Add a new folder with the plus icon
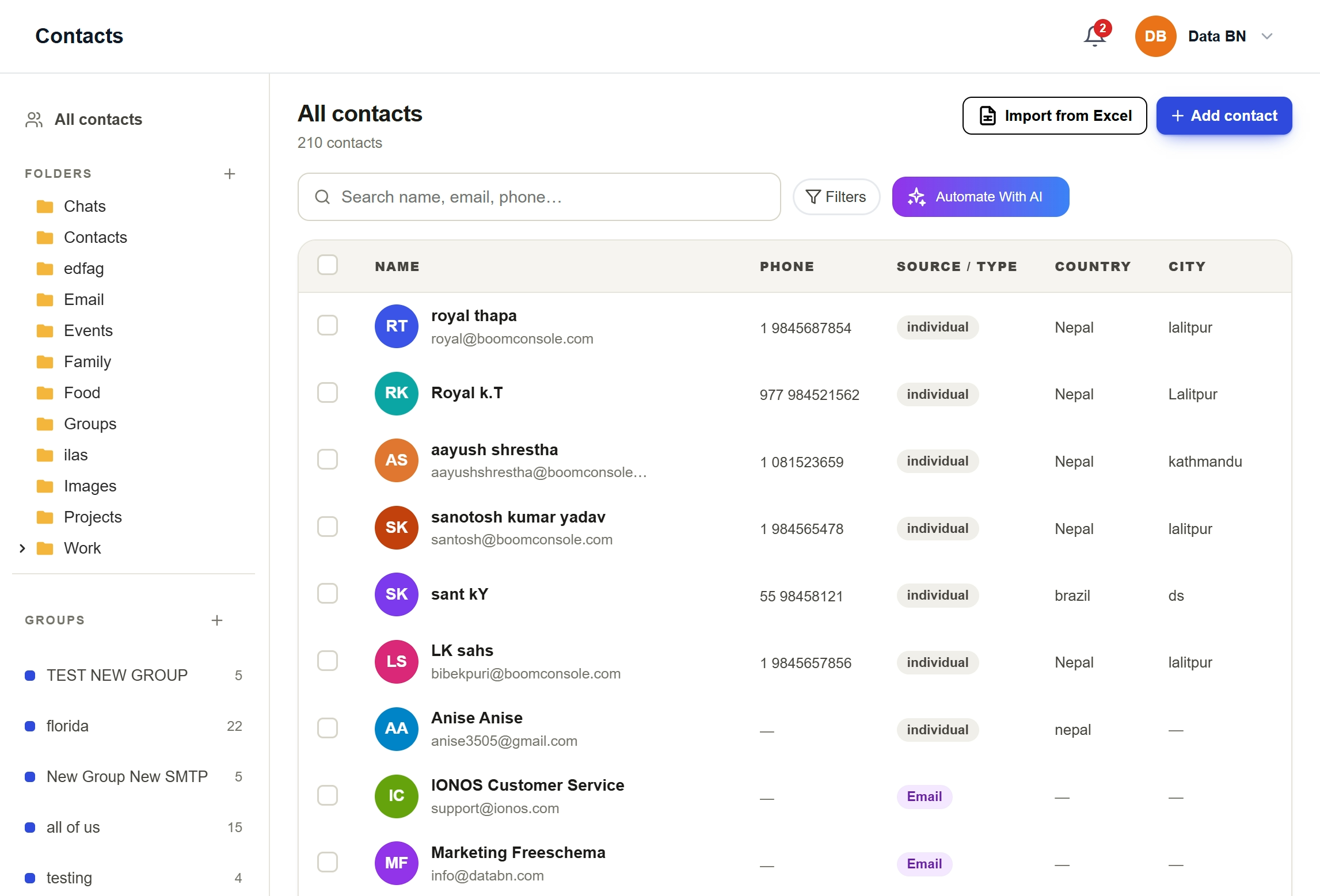 230,174
